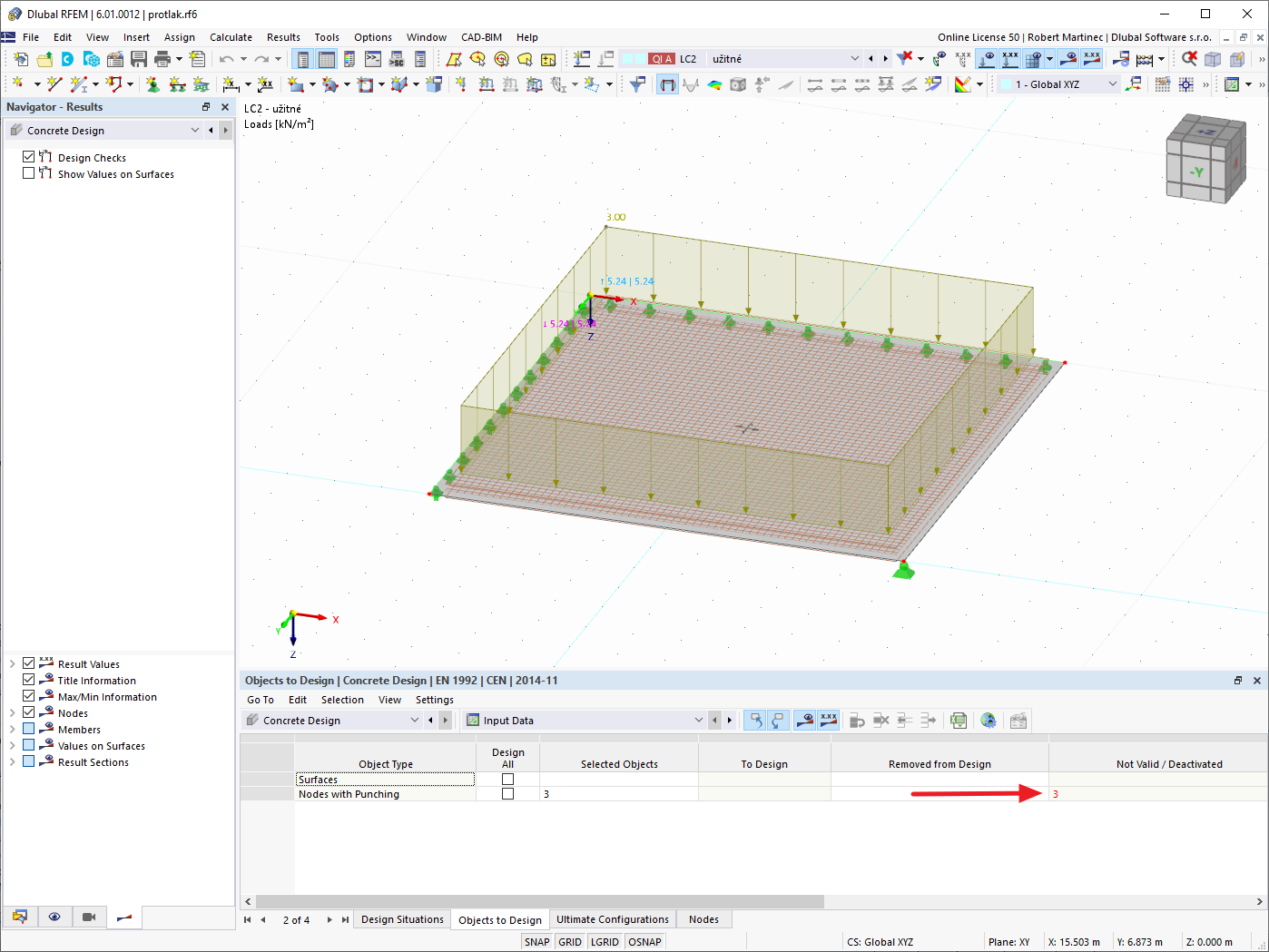The width and height of the screenshot is (1269, 952).
Task: Open the Calculate menu
Action: (231, 37)
